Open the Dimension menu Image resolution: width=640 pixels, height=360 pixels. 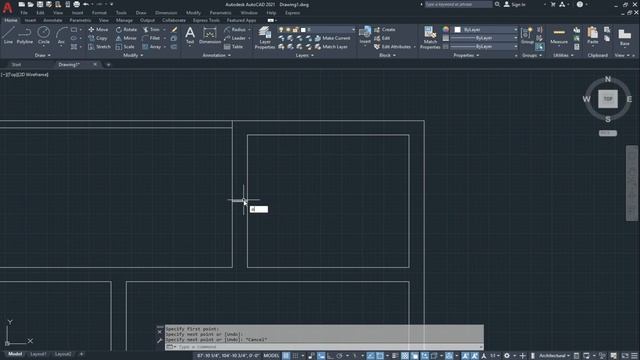(x=166, y=13)
